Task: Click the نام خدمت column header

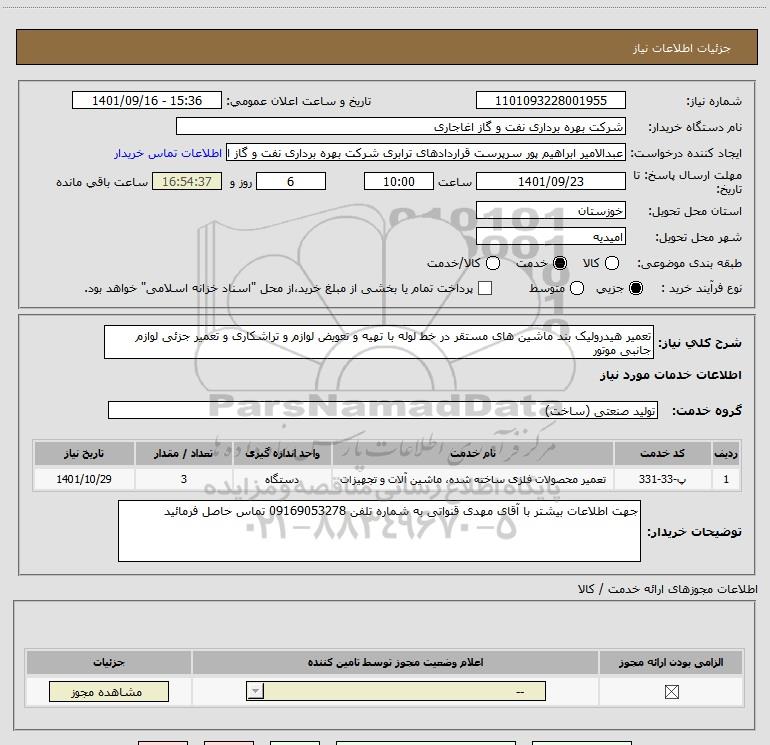Action: click(473, 453)
